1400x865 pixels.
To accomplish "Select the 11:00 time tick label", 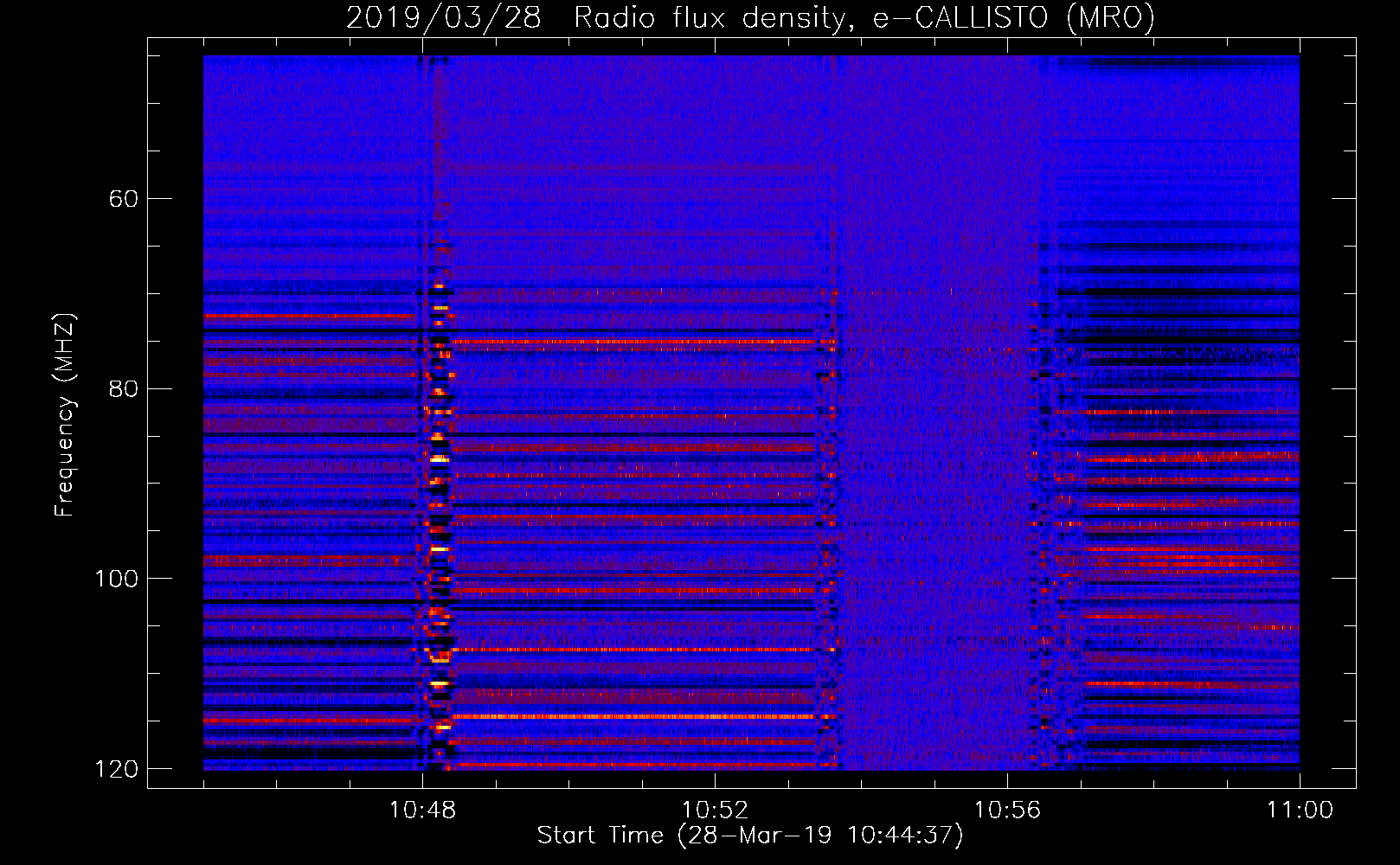I will 1300,811.
